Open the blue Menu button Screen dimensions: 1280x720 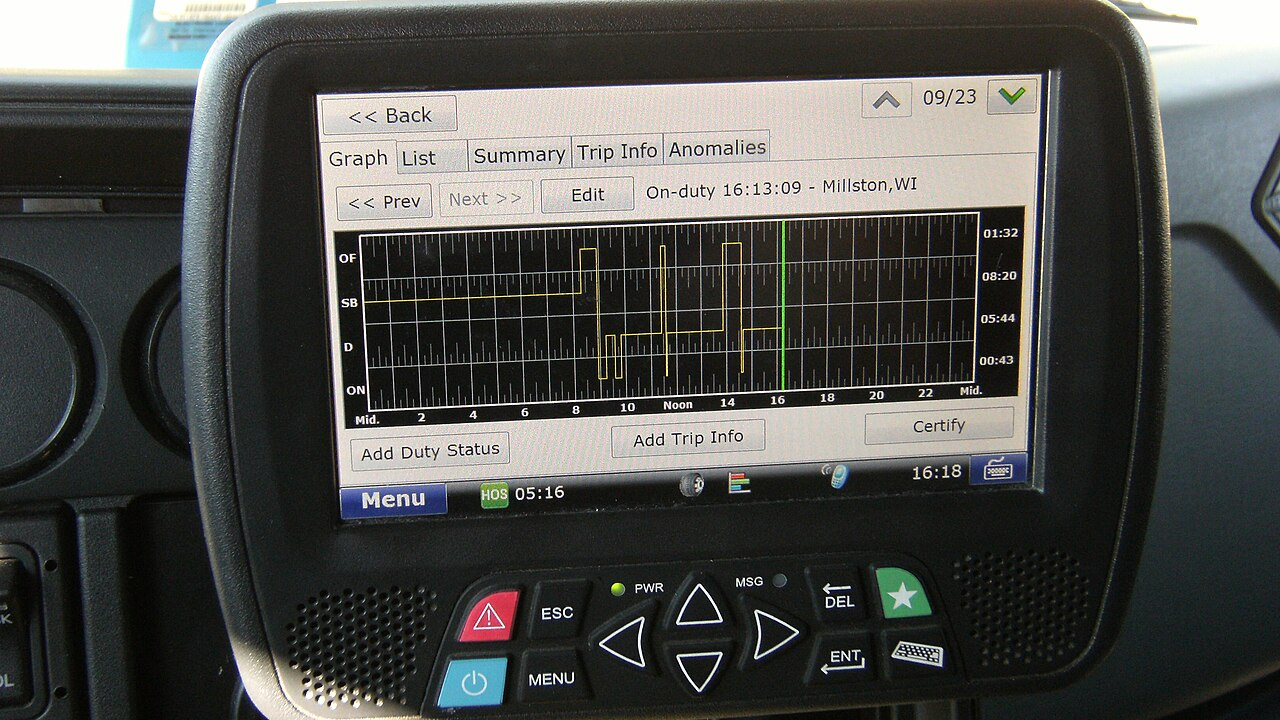click(x=393, y=500)
